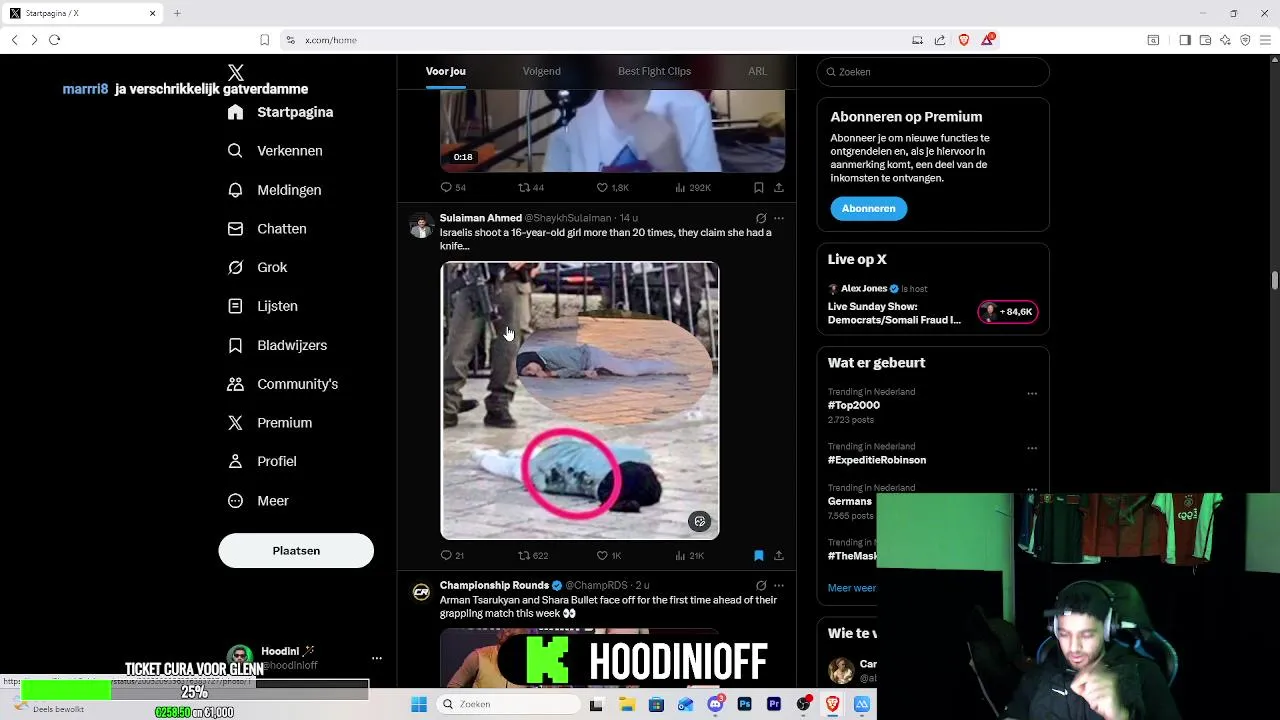
Task: View analytics of the 21K views post
Action: pos(690,555)
